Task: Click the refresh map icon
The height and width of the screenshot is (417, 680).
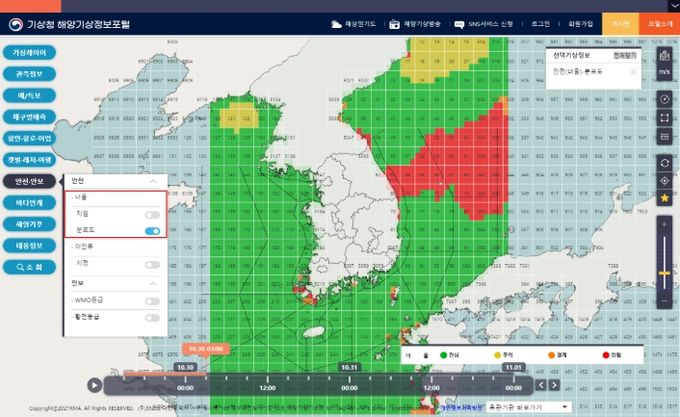Action: pos(665,161)
